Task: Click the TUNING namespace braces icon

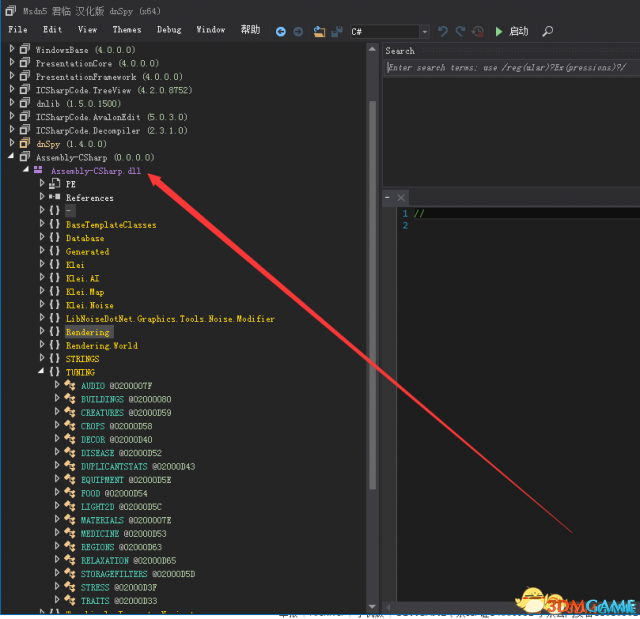Action: point(54,372)
